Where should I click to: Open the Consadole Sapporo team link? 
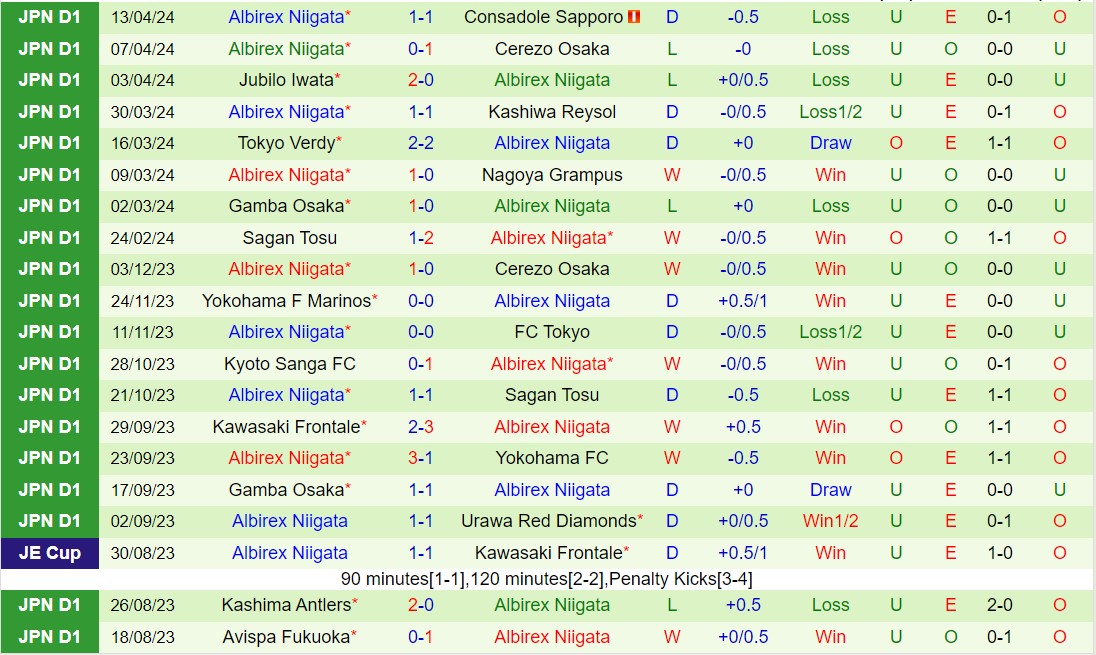tap(543, 17)
